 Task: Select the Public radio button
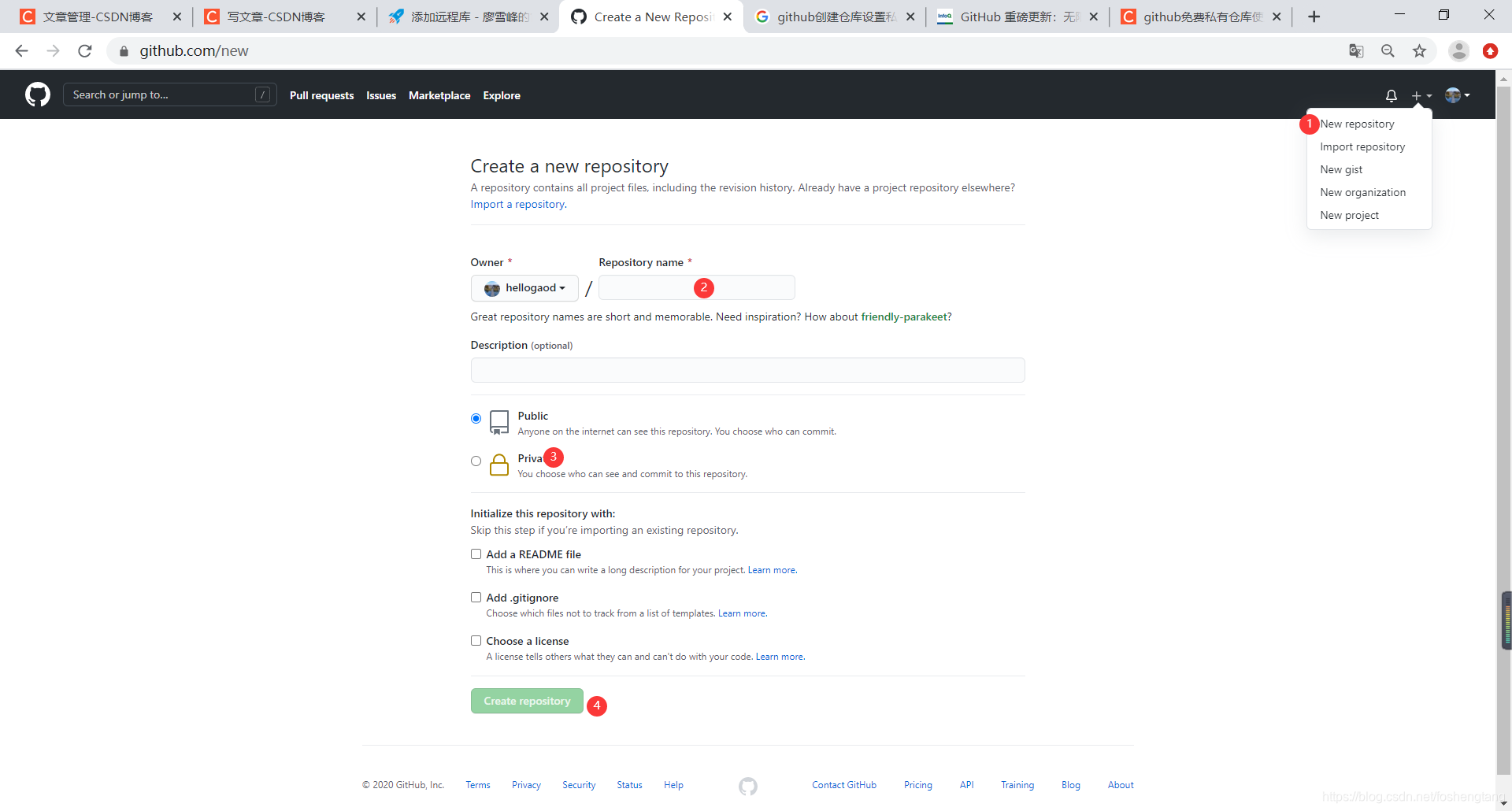pyautogui.click(x=476, y=418)
